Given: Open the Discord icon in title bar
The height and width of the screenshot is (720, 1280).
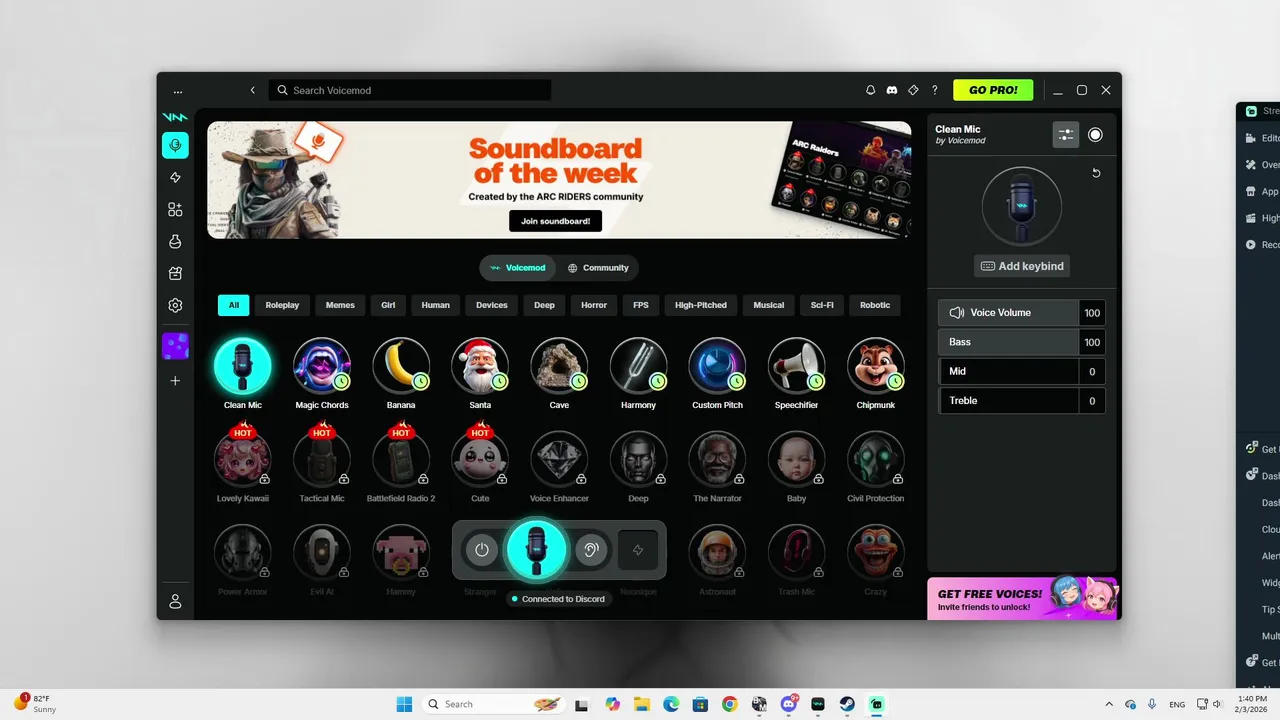Looking at the screenshot, I should [x=892, y=90].
